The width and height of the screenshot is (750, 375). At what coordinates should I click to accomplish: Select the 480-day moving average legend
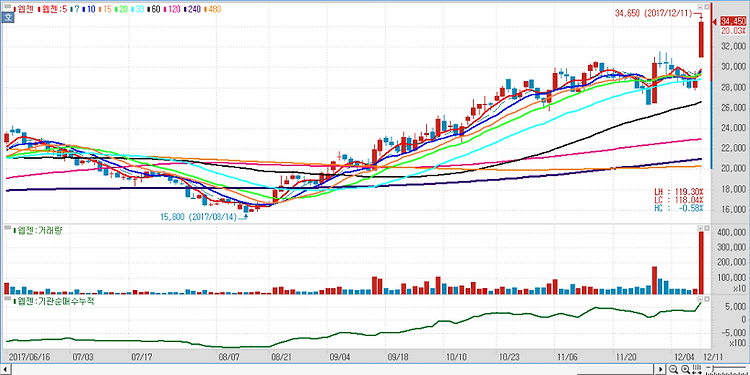click(x=212, y=9)
